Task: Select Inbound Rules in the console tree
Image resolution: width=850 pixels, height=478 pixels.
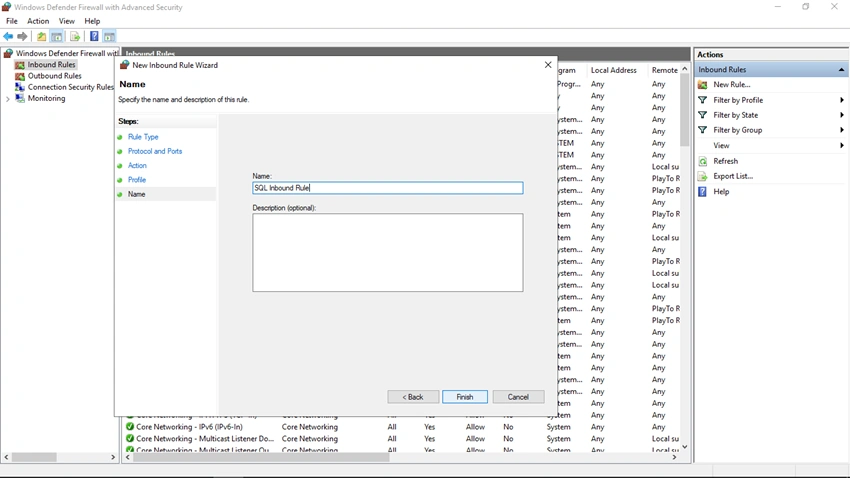Action: pos(51,64)
